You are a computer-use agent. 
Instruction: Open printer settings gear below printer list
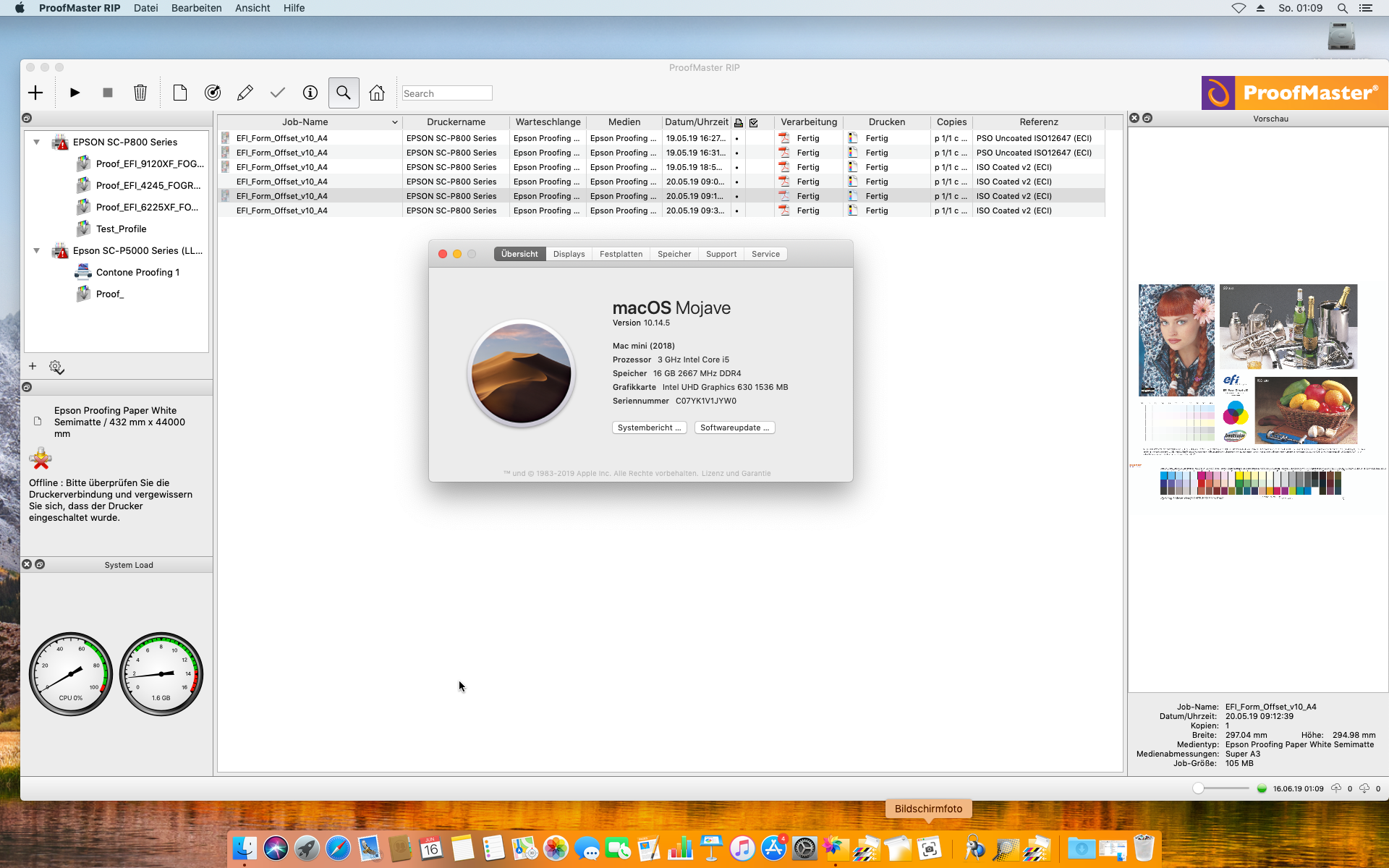click(56, 367)
